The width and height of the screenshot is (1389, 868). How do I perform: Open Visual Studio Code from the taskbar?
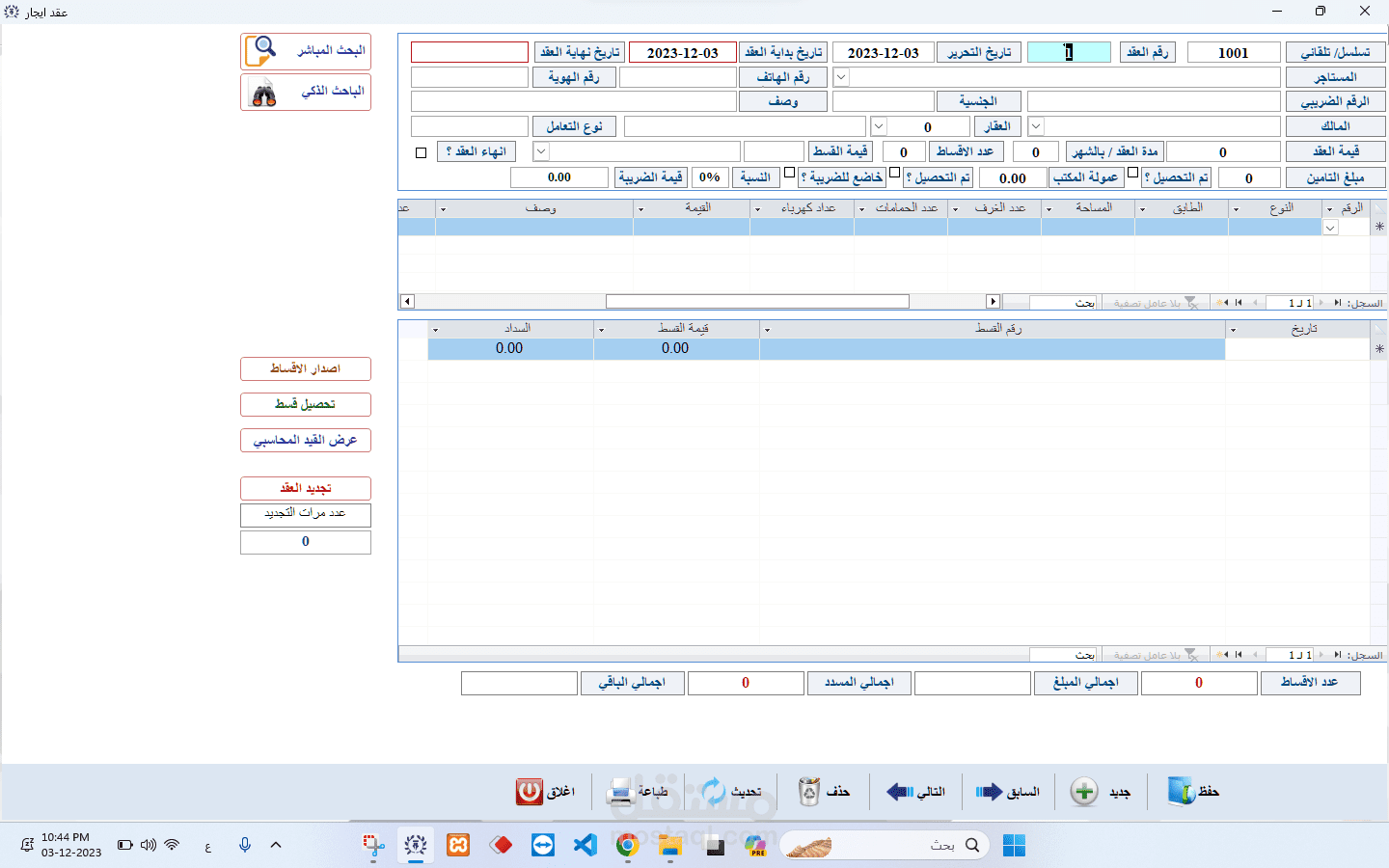point(585,846)
